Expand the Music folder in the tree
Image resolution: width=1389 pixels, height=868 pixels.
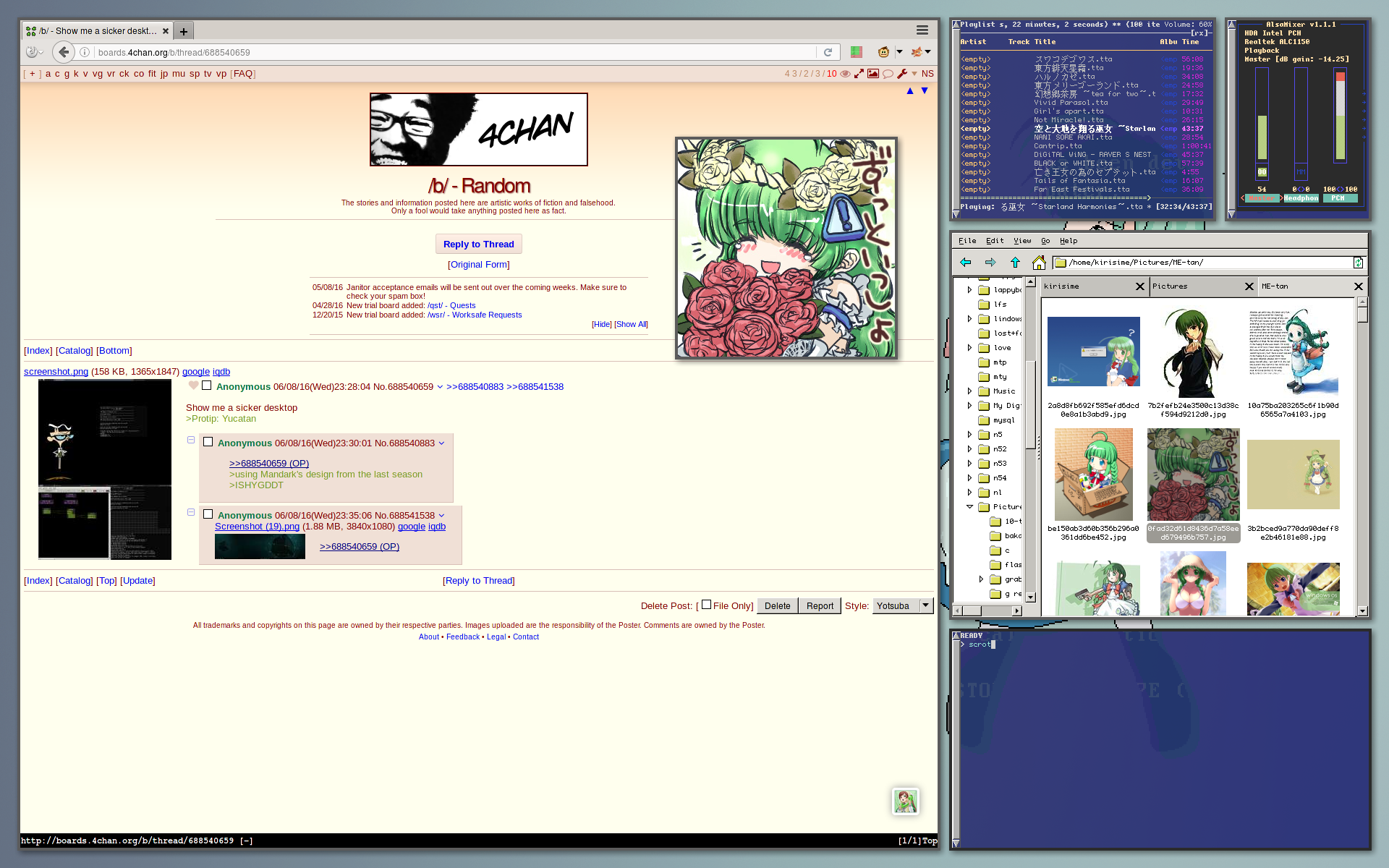969,391
